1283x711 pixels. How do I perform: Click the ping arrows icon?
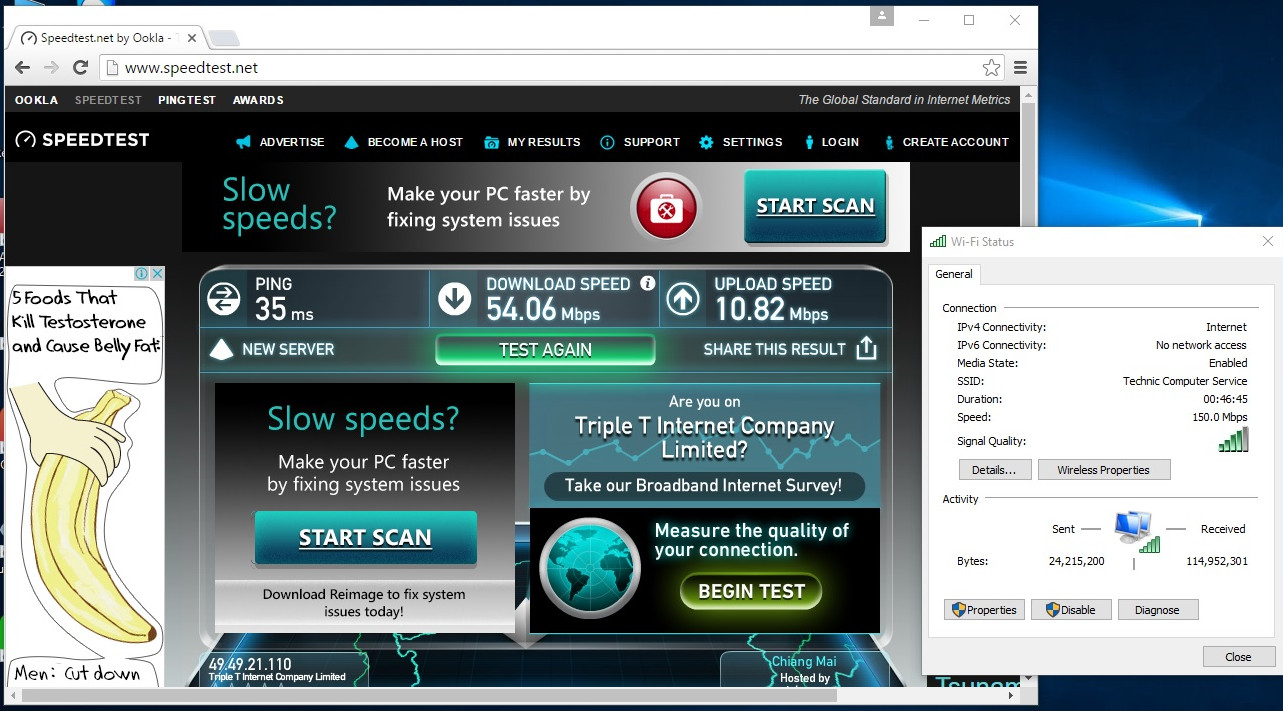(223, 299)
